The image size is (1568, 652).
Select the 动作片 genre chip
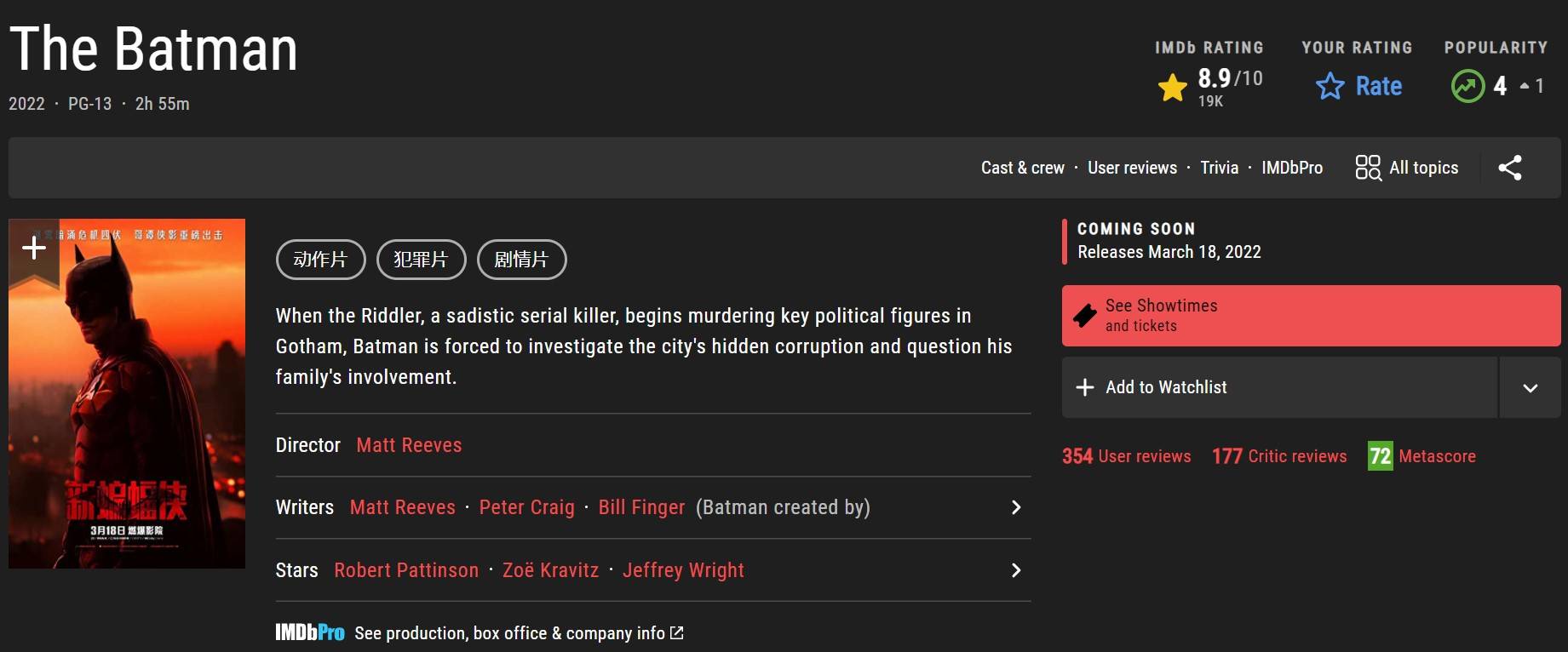click(321, 260)
